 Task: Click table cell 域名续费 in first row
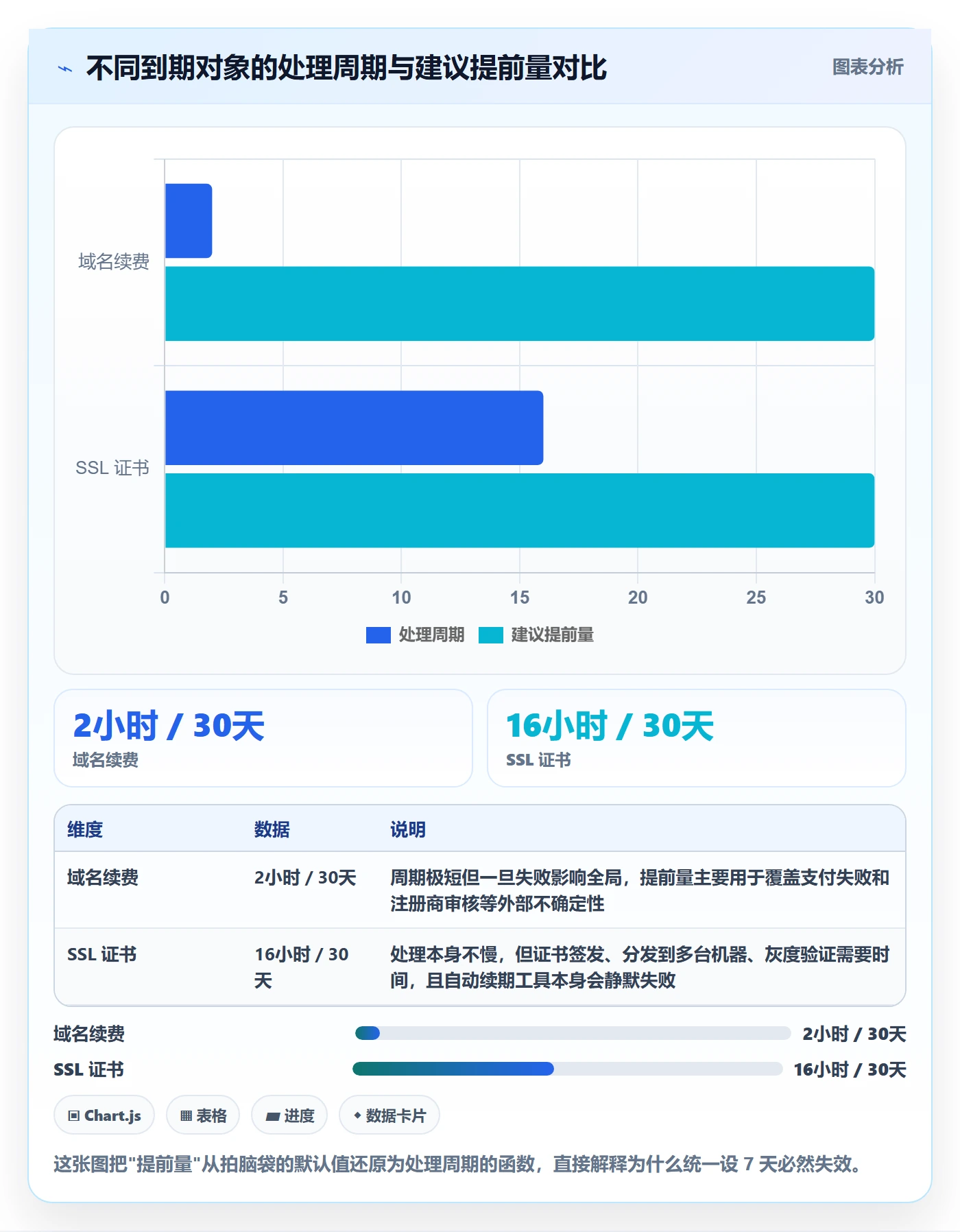click(103, 877)
